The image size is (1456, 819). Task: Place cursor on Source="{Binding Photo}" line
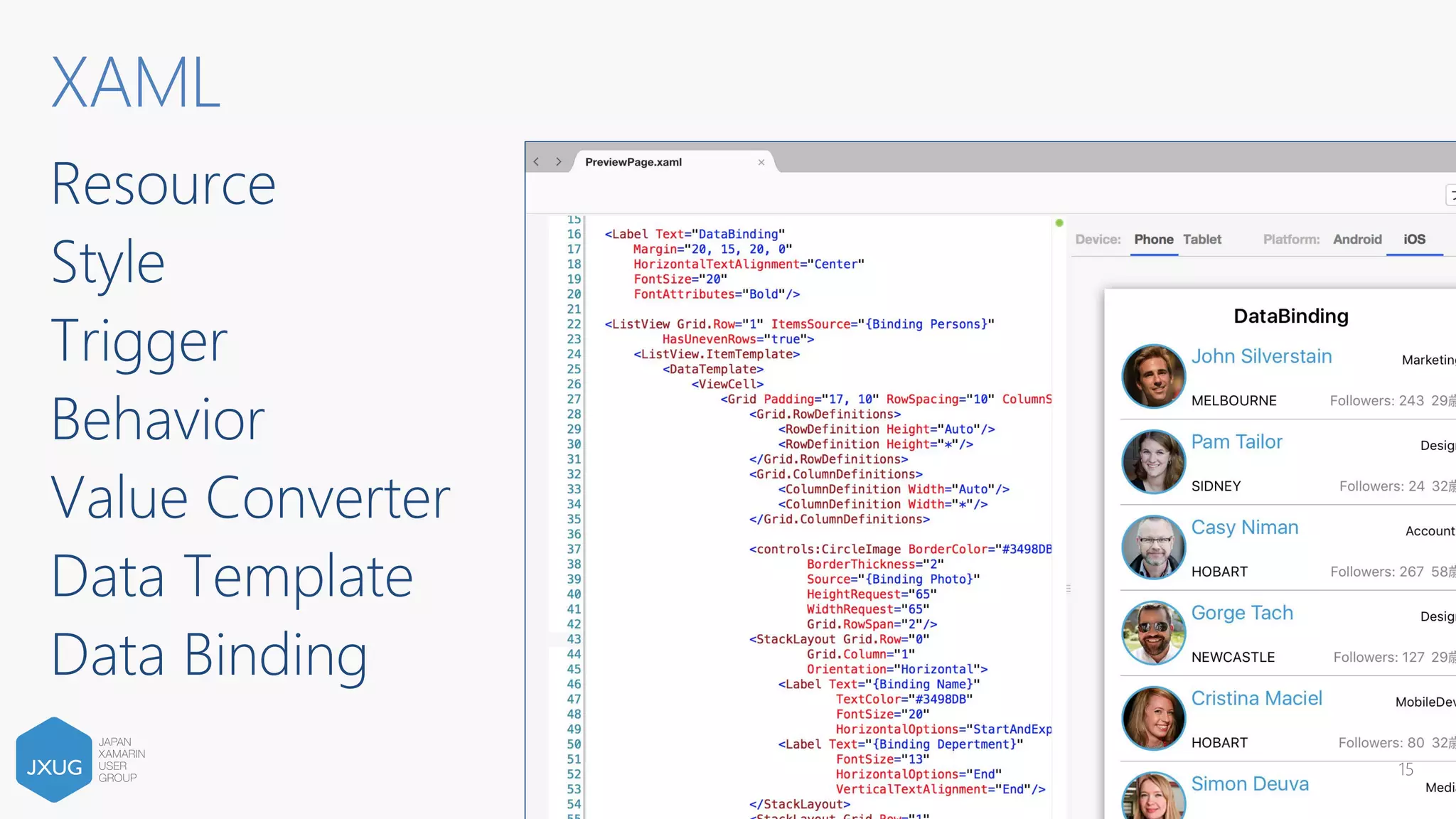[893, 579]
